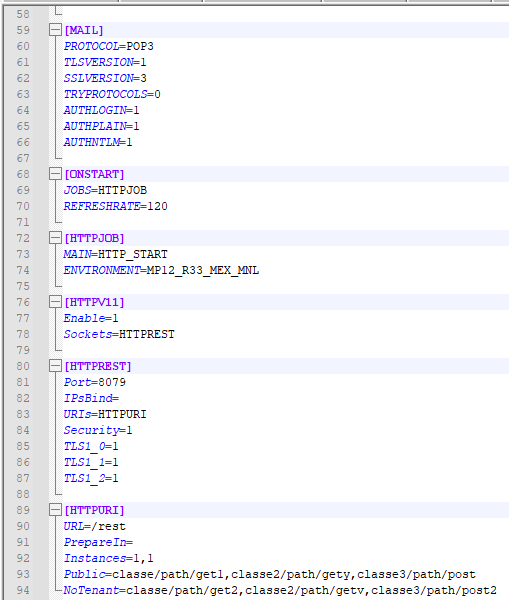Click the TLS1_2=1 line
This screenshot has height=600, width=509.
(x=91, y=478)
